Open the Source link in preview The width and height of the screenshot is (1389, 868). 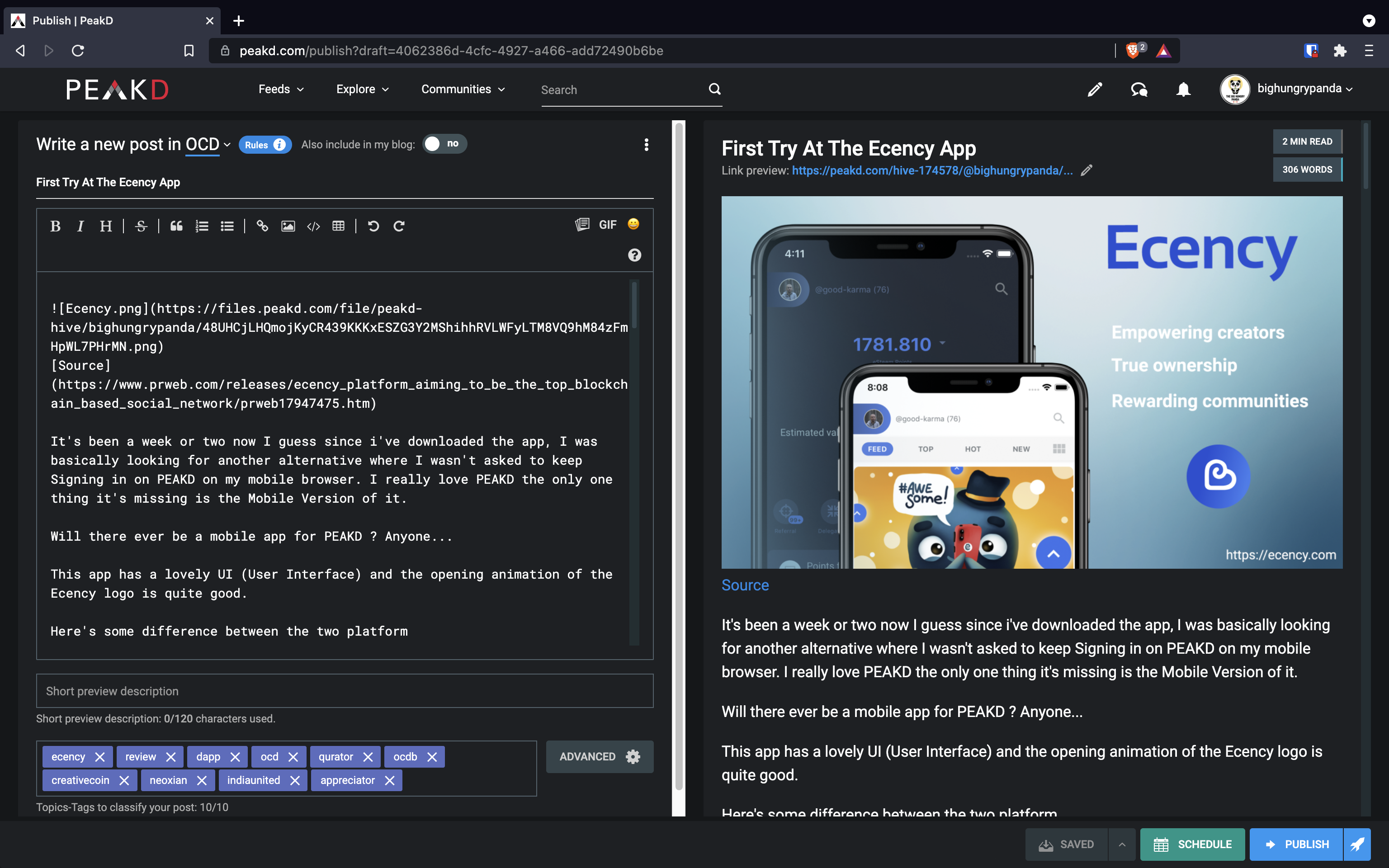[x=745, y=585]
